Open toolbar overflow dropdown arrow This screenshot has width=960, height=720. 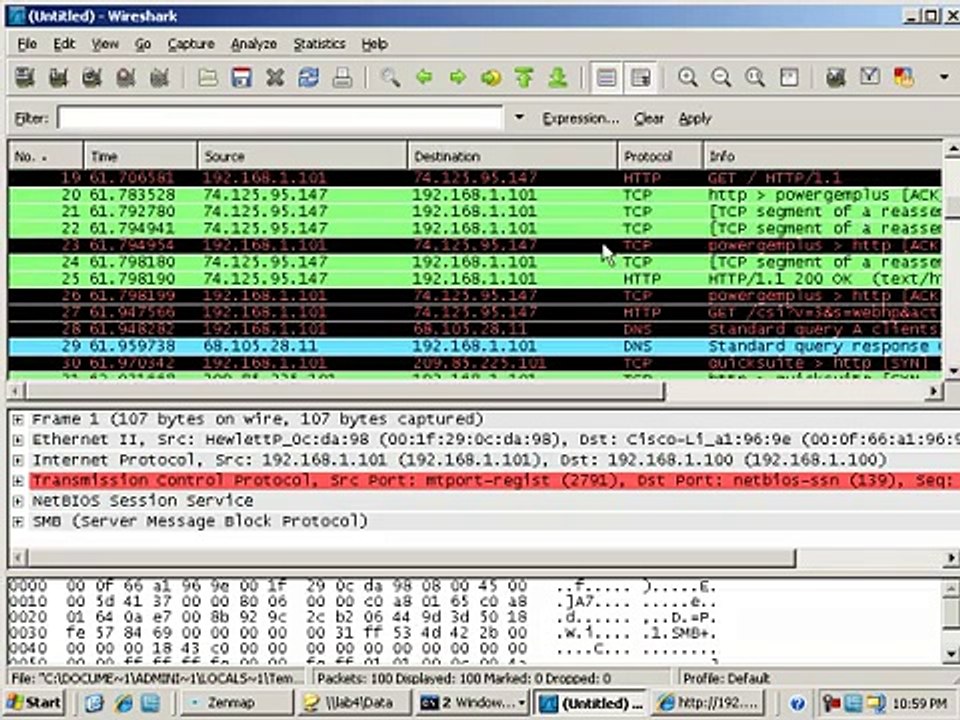pyautogui.click(x=944, y=77)
